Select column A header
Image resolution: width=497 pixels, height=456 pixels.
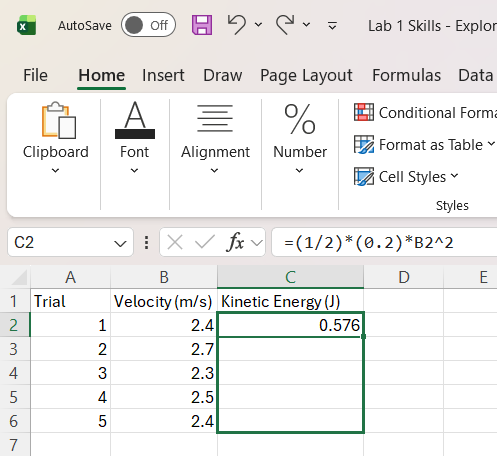70,277
